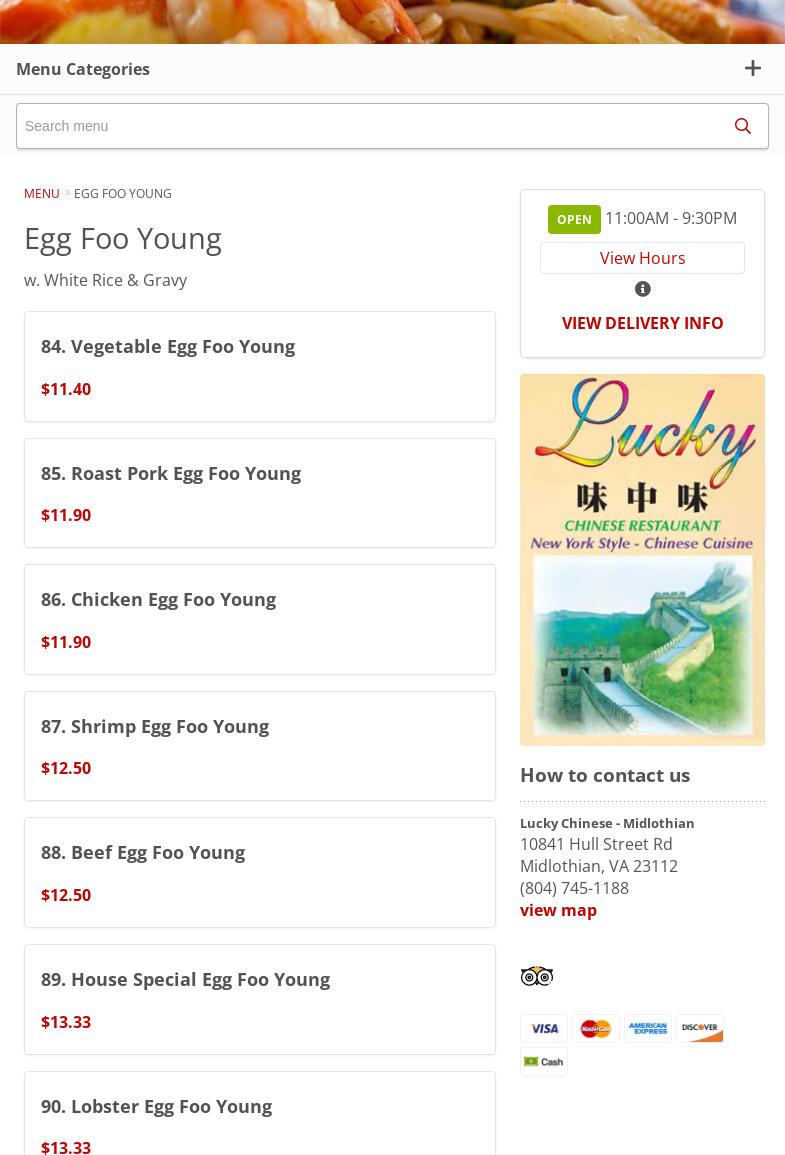
Task: Open the view map link
Action: (x=558, y=910)
